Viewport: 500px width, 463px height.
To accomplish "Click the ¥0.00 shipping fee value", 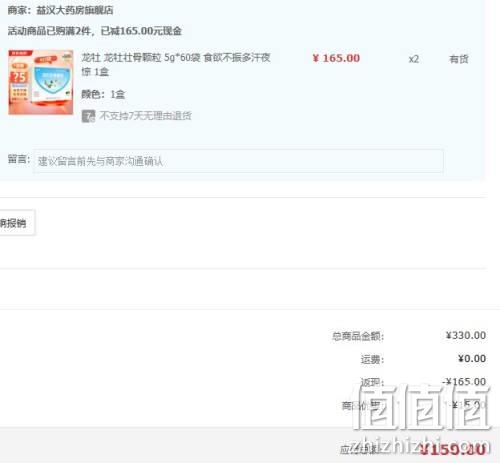I will point(472,359).
